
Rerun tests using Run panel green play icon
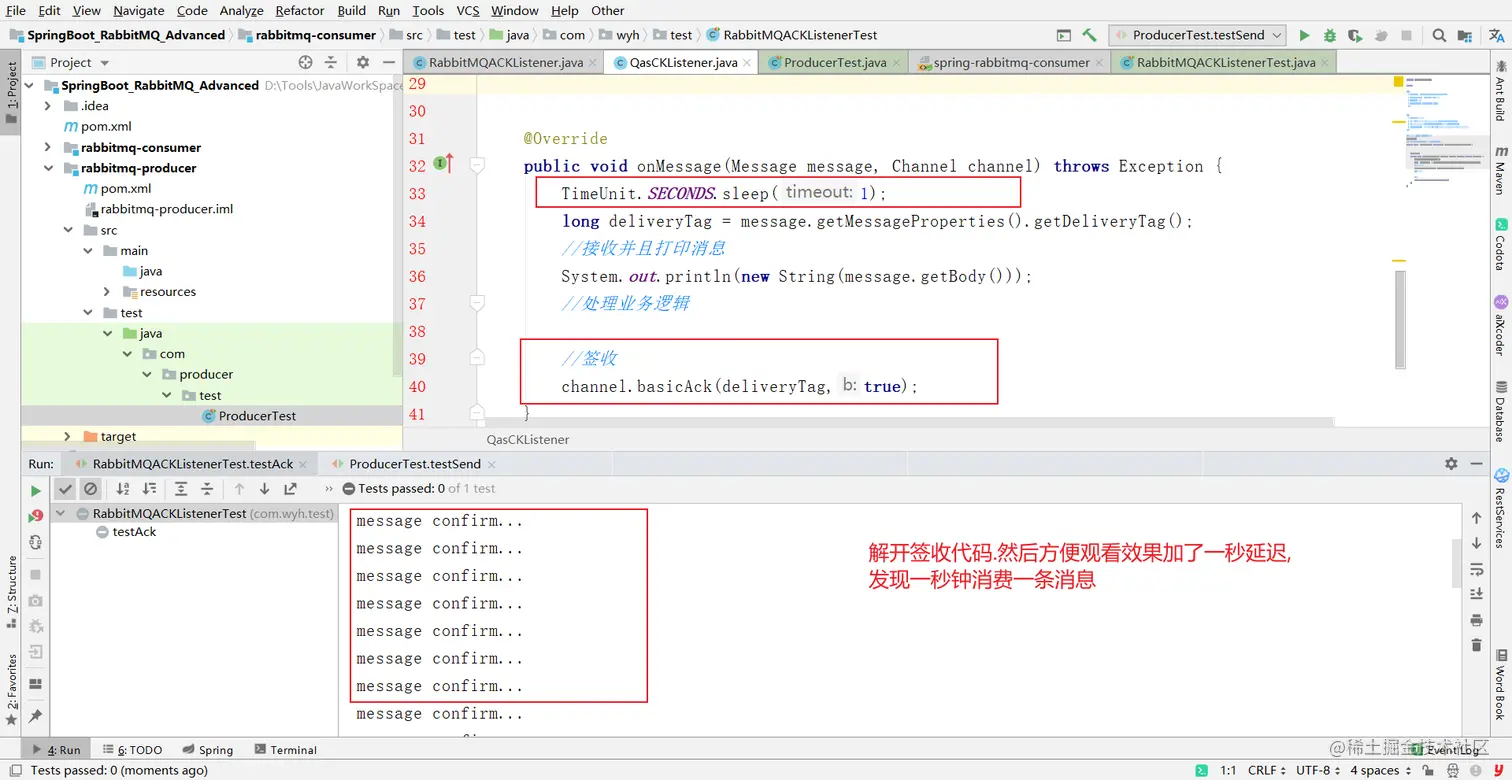[x=36, y=491]
